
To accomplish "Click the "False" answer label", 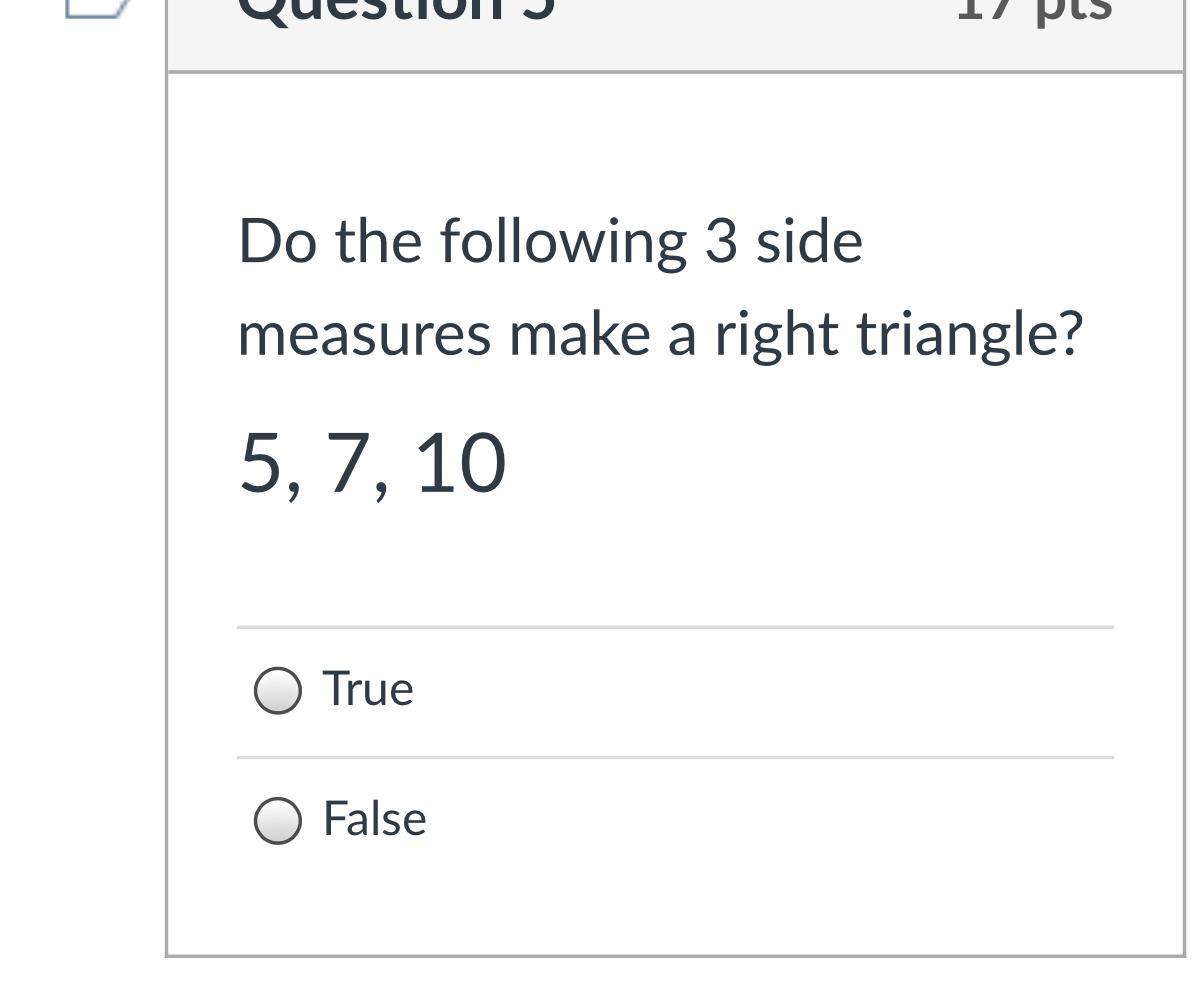I will coord(374,819).
